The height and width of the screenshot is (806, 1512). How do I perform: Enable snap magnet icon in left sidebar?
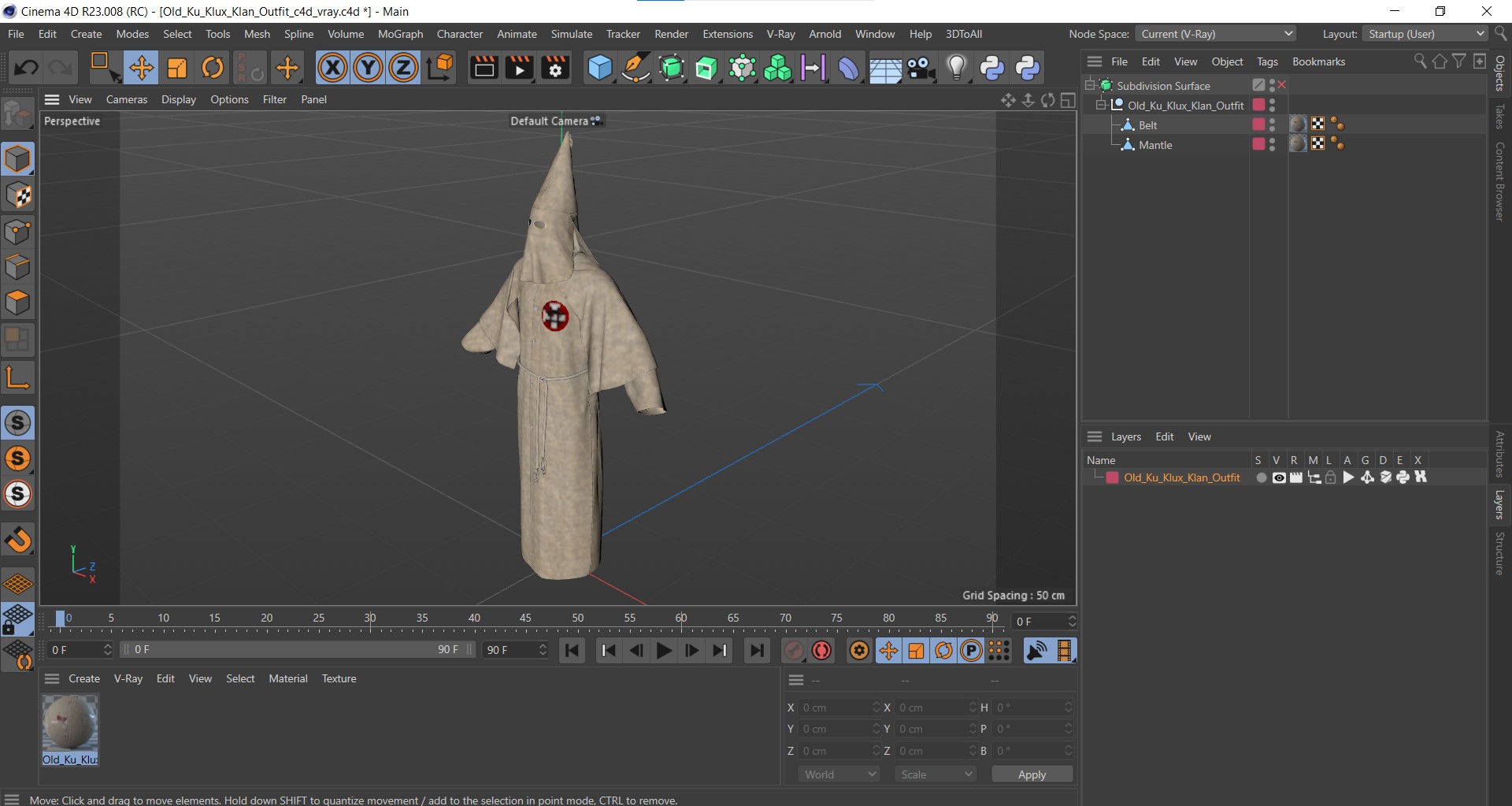[x=17, y=540]
